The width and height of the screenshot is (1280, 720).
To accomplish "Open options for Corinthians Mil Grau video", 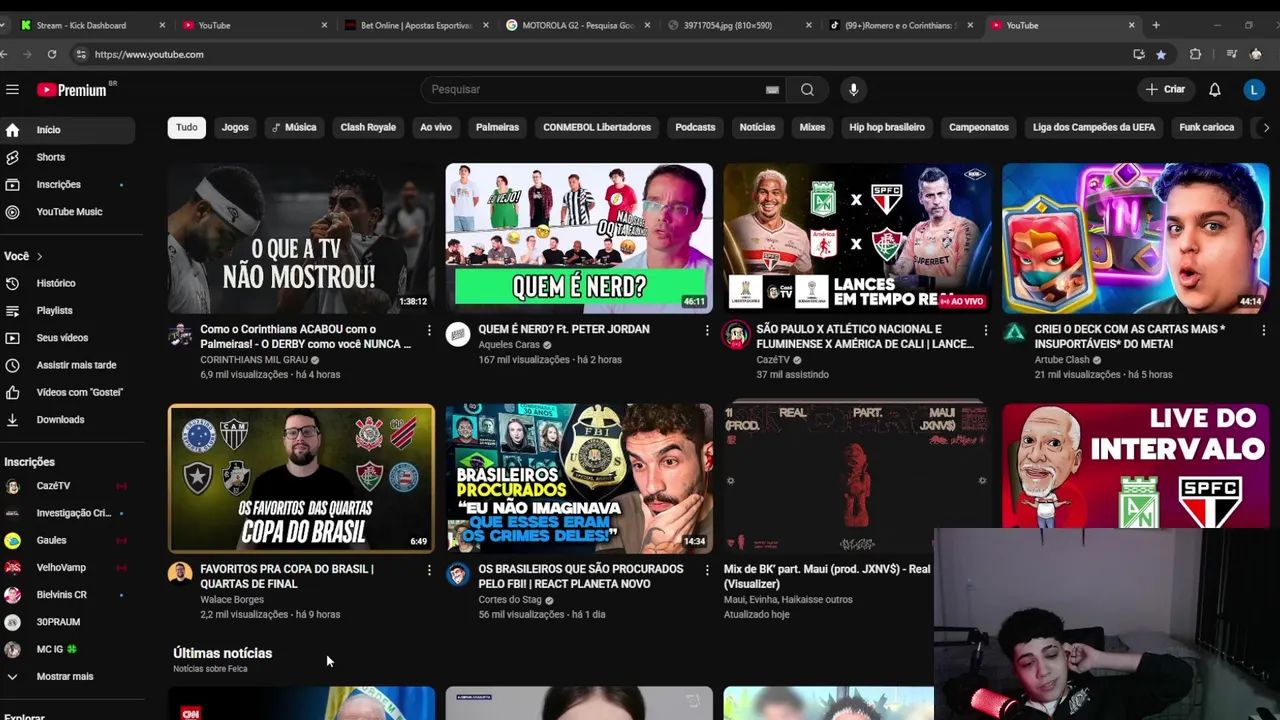I will (x=429, y=330).
